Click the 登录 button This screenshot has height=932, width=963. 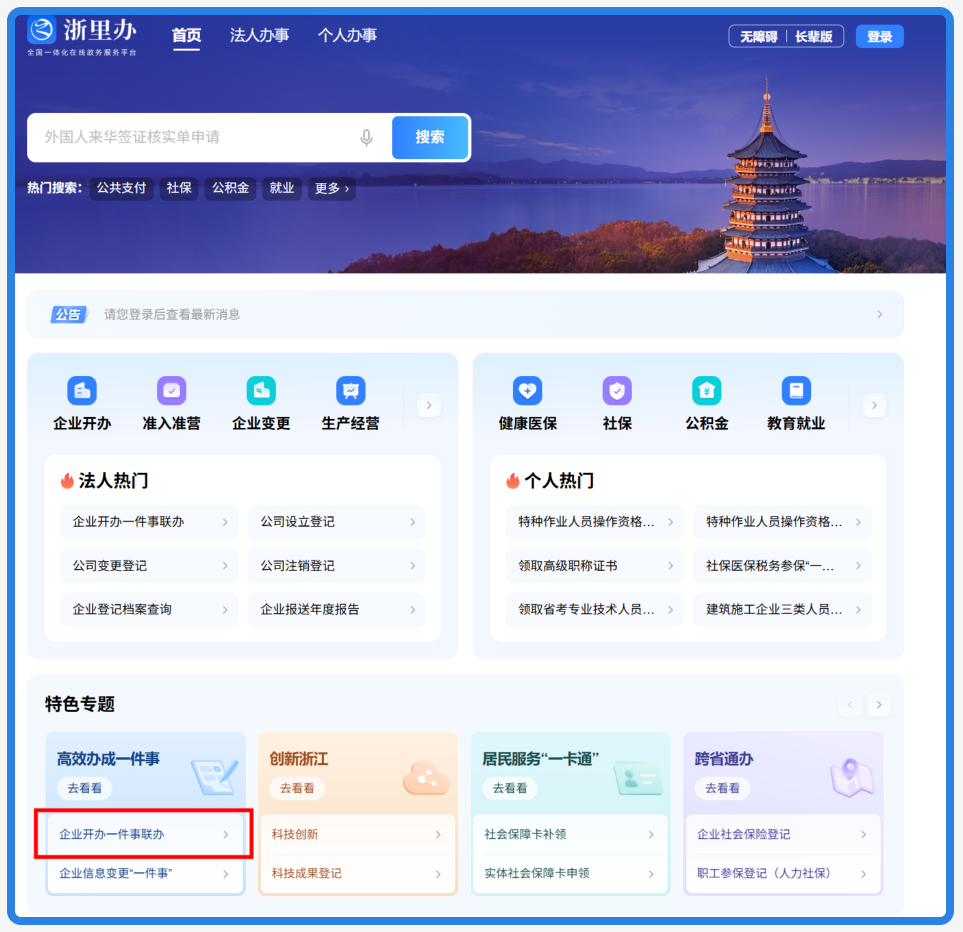(879, 37)
